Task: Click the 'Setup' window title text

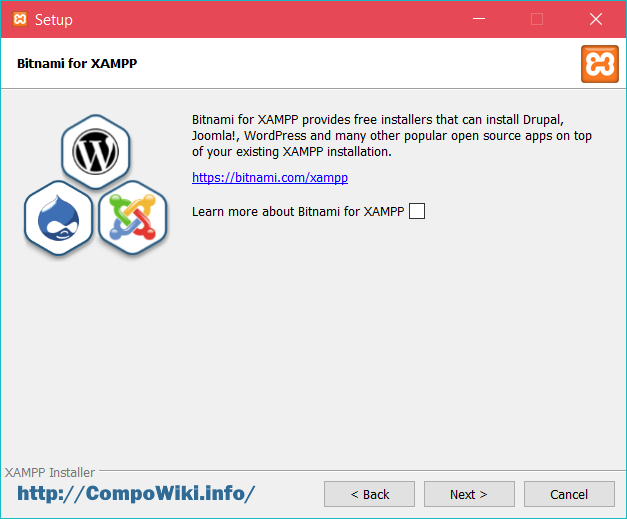Action: click(x=54, y=19)
